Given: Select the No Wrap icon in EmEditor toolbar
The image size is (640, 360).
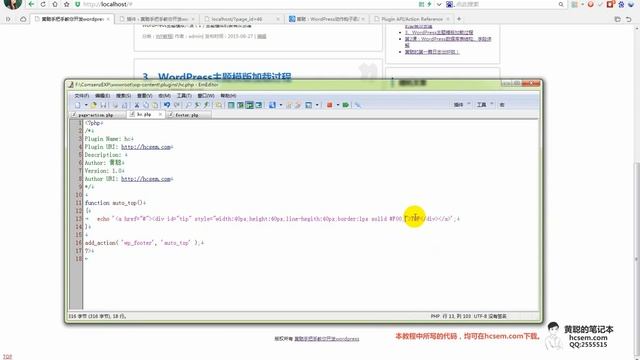Looking at the screenshot, I should (231, 105).
